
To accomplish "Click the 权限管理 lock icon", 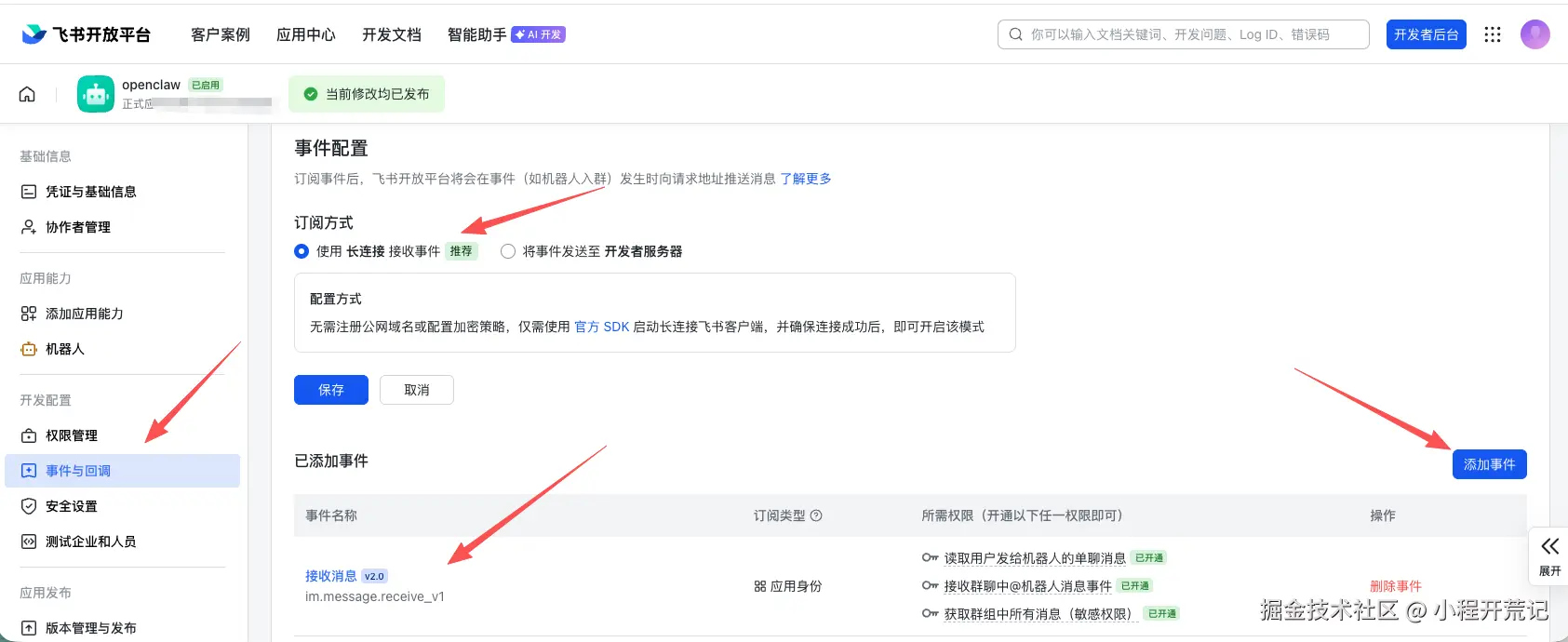I will (x=29, y=435).
